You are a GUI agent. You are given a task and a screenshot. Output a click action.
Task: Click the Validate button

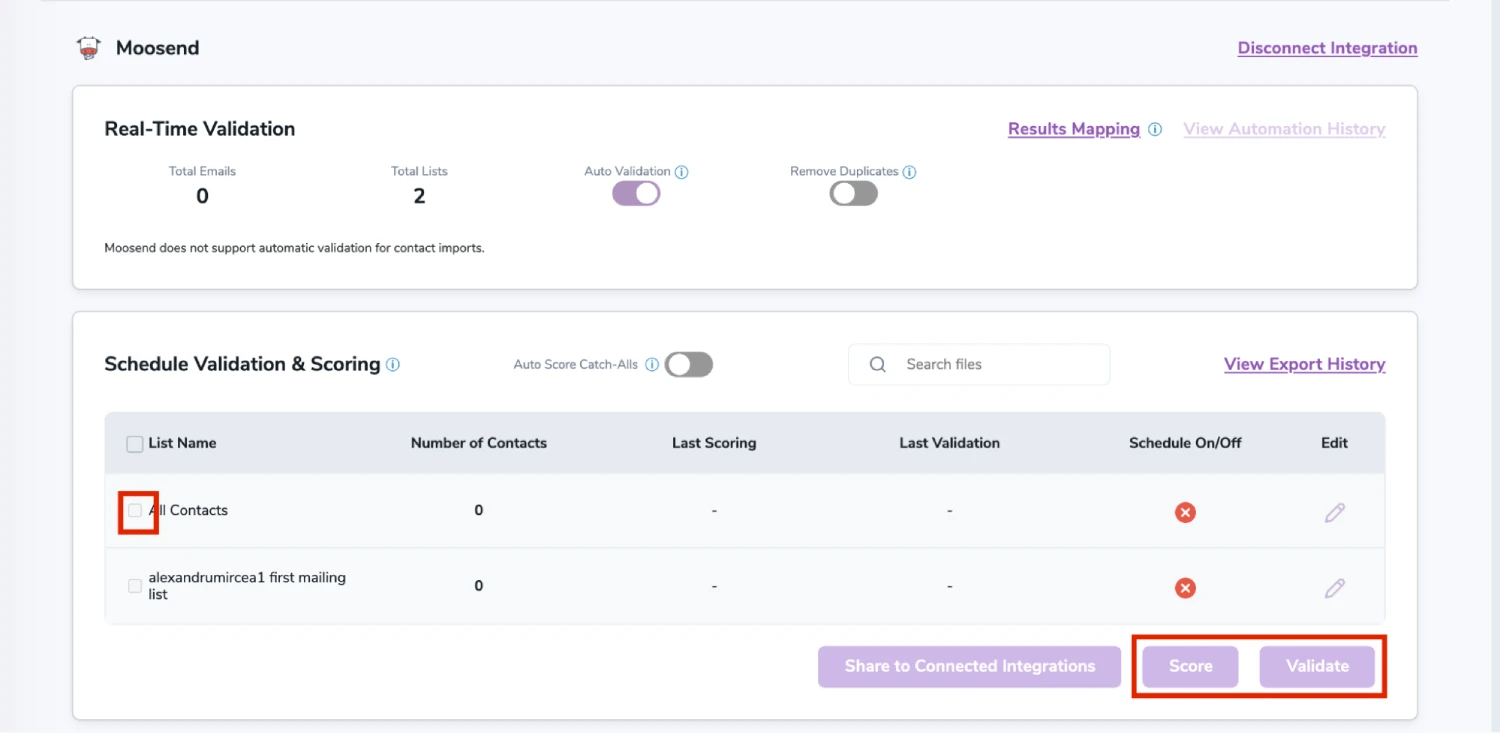pyautogui.click(x=1317, y=666)
